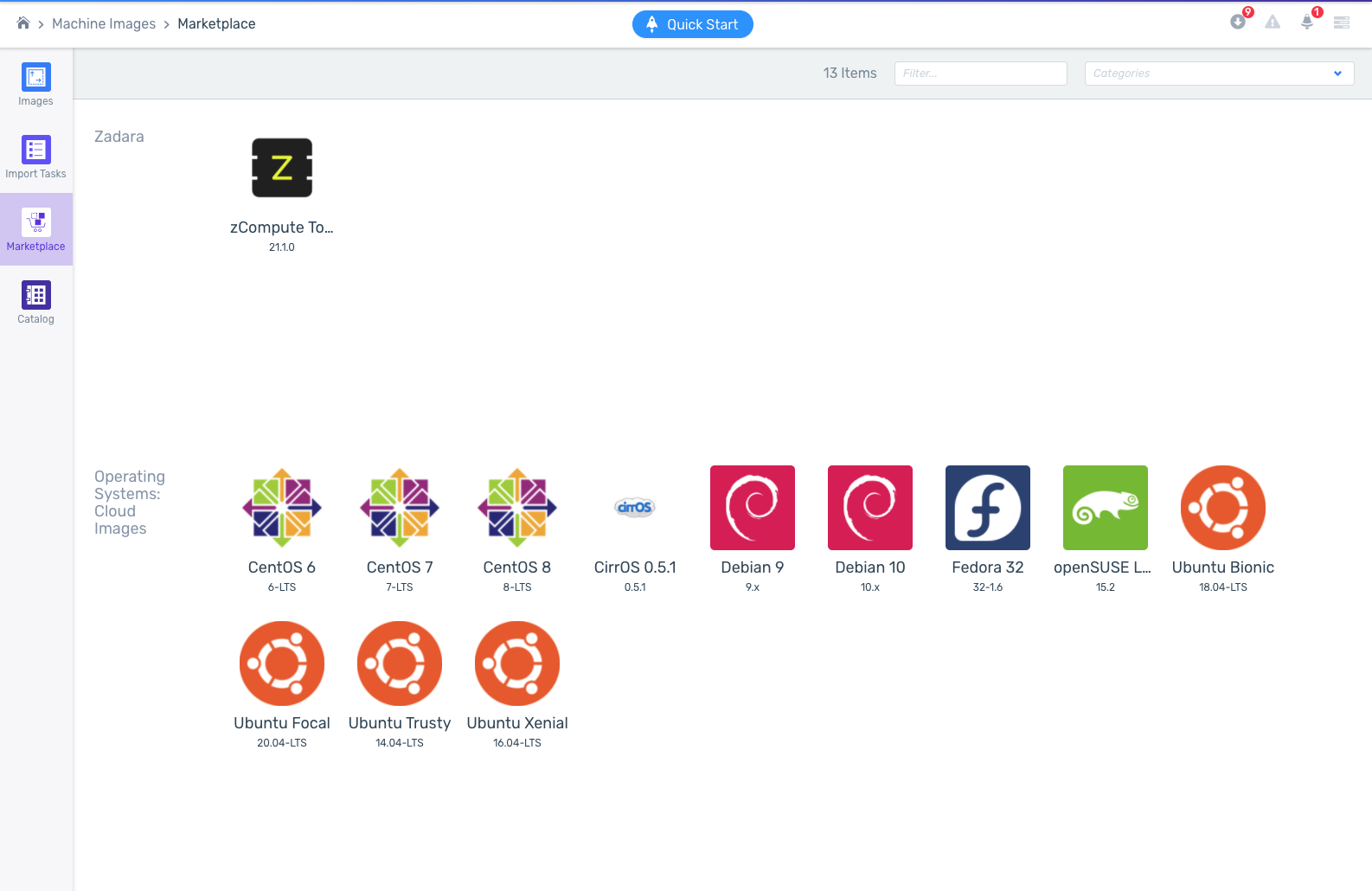Open the warning alerts triangle icon
The image size is (1372, 891).
1273,22
